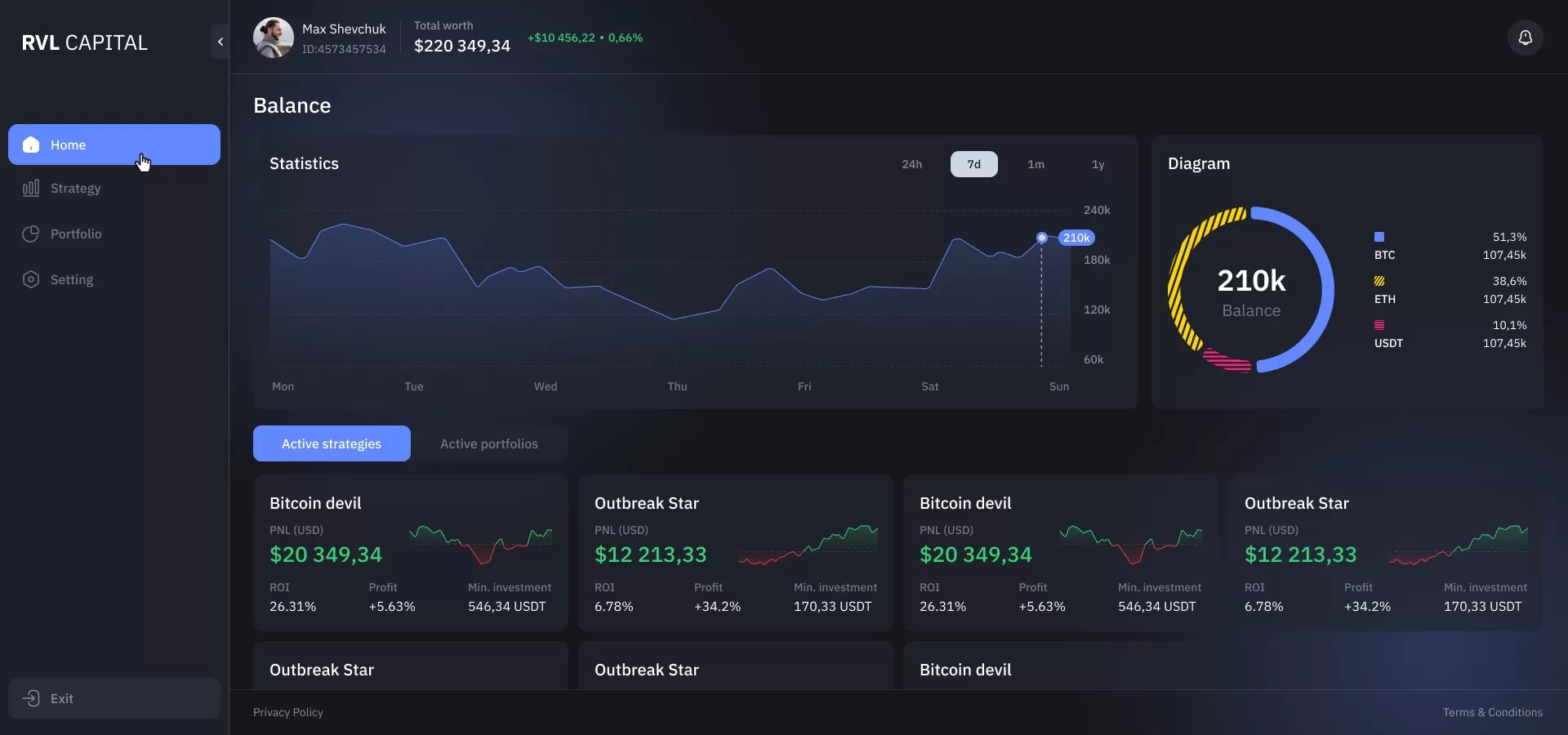1568x735 pixels.
Task: Switch statistics range to 1m
Action: 1036,164
